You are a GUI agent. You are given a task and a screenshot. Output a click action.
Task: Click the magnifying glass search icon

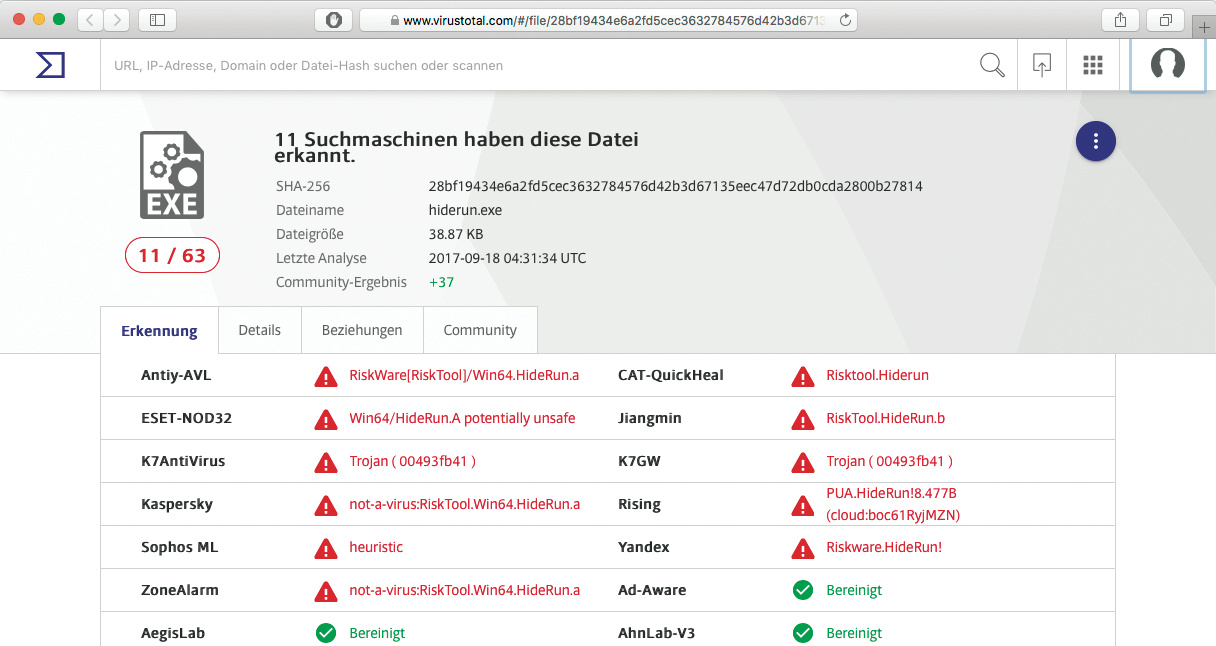(992, 65)
